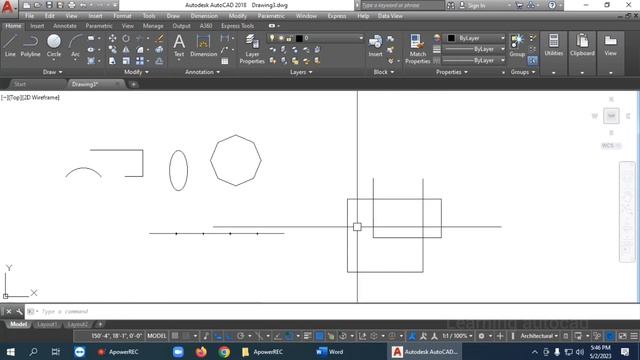
Task: Click the object color swatch in Properties
Action: 451,38
